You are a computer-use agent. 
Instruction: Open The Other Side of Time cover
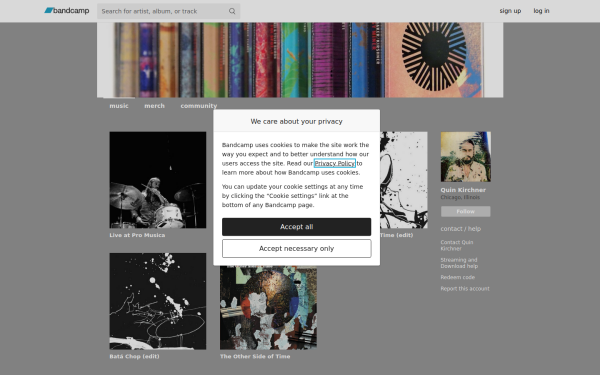coord(268,308)
